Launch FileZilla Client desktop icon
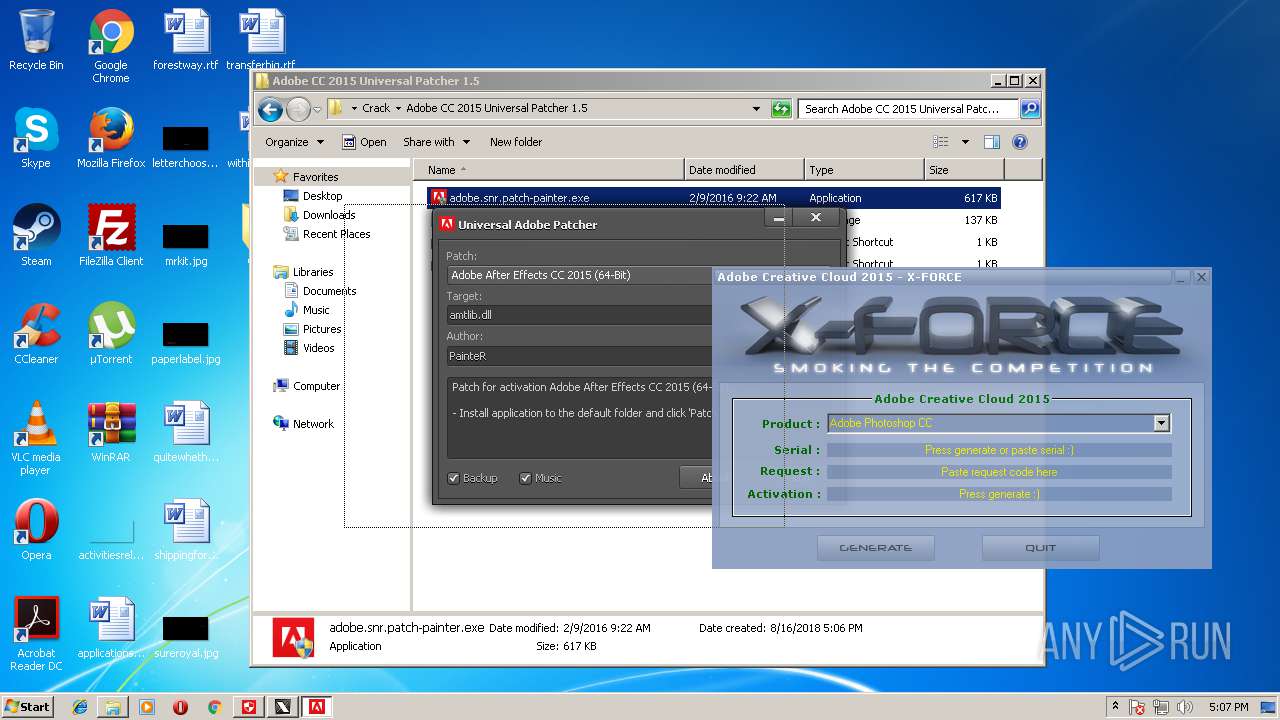This screenshot has width=1280, height=720. (x=111, y=236)
